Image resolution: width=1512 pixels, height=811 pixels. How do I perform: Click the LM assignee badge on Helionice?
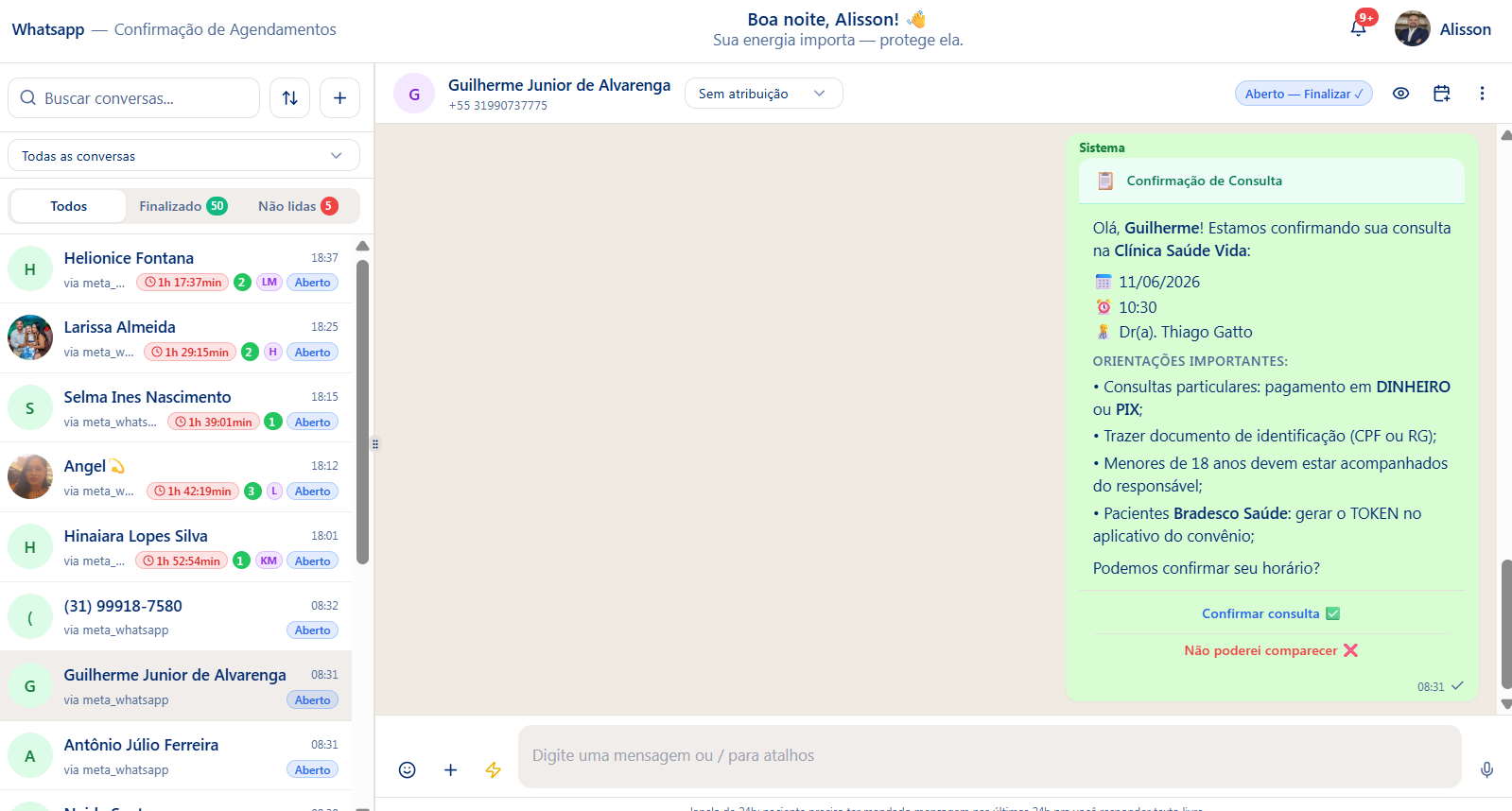pos(269,283)
